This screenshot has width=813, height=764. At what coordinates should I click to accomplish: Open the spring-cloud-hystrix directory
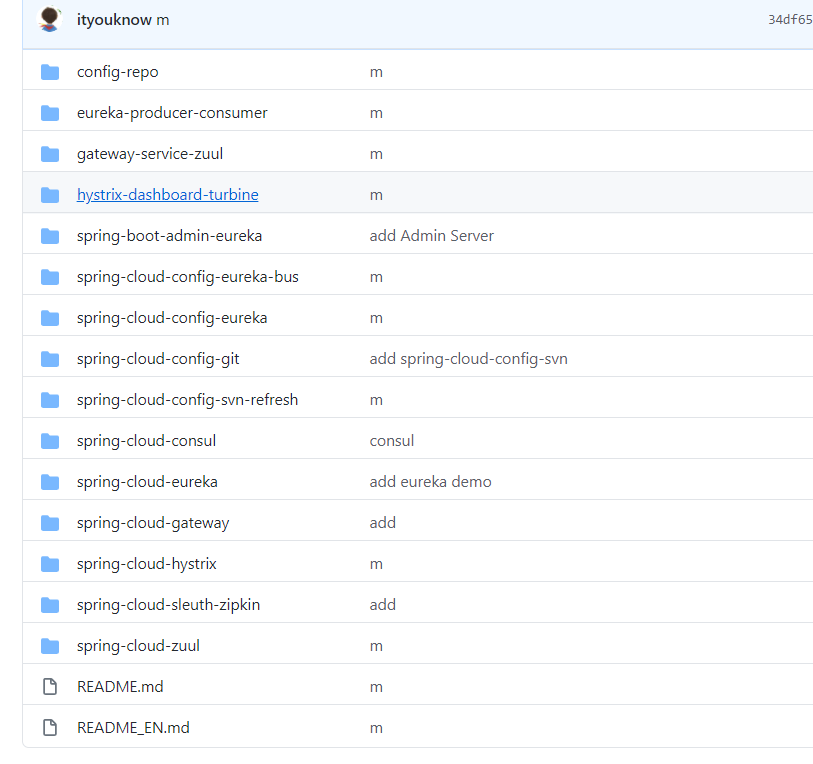tap(147, 564)
